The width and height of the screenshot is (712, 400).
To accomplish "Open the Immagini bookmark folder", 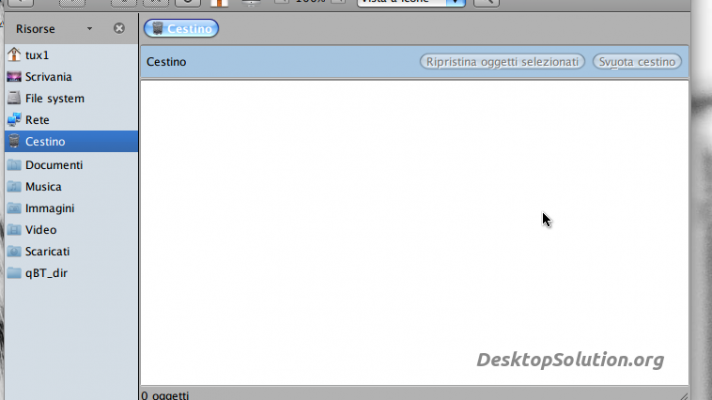I will (x=71, y=208).
